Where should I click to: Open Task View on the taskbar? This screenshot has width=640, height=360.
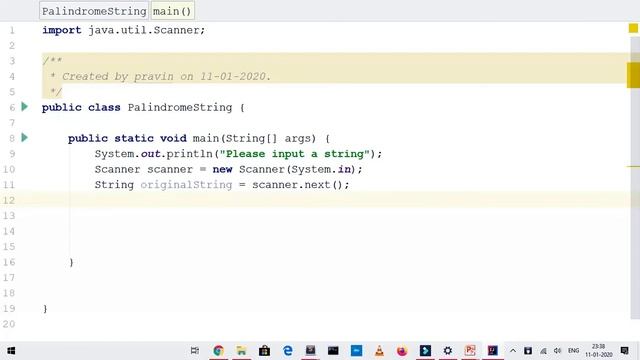195,351
